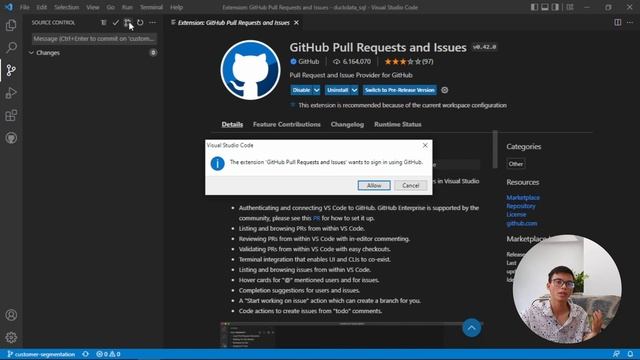Open the github.com resource link

pyautogui.click(x=522, y=223)
